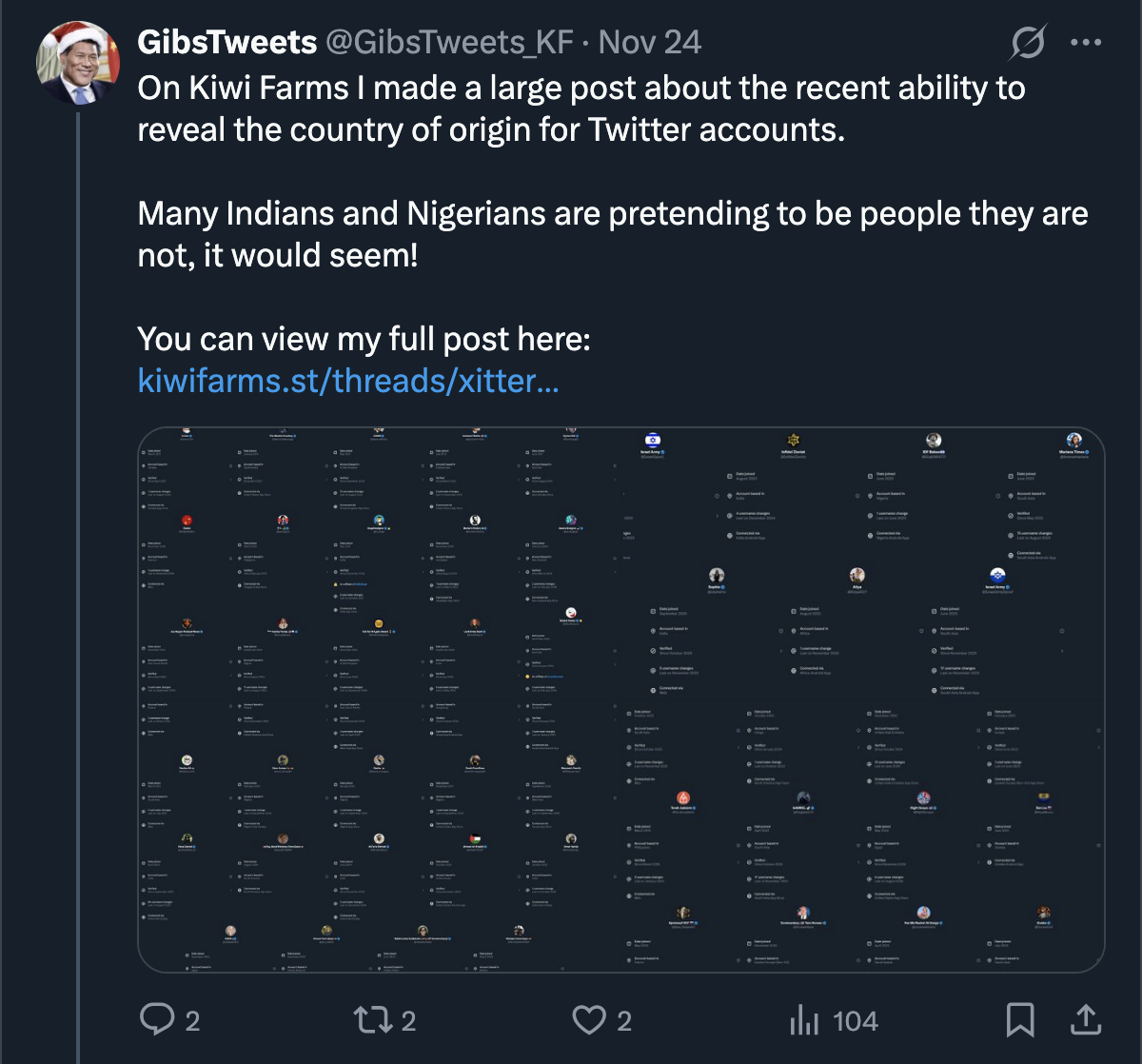Open the GibsTweets display name profile
The height and width of the screenshot is (1064, 1142).
click(x=227, y=42)
